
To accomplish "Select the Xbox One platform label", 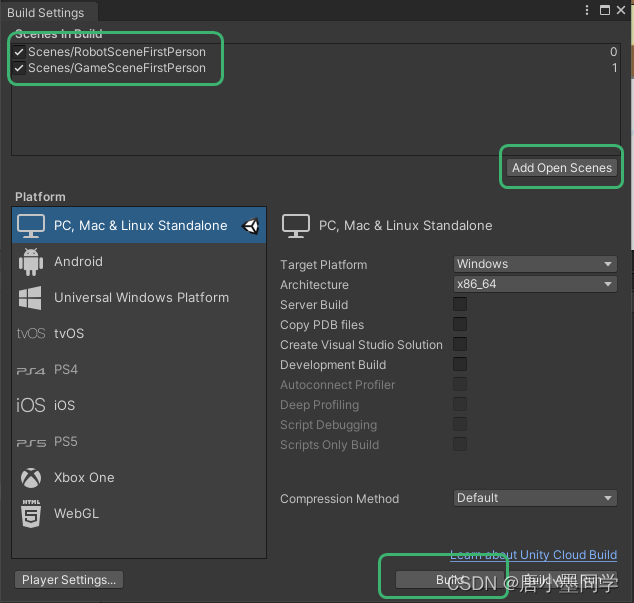I will click(84, 478).
